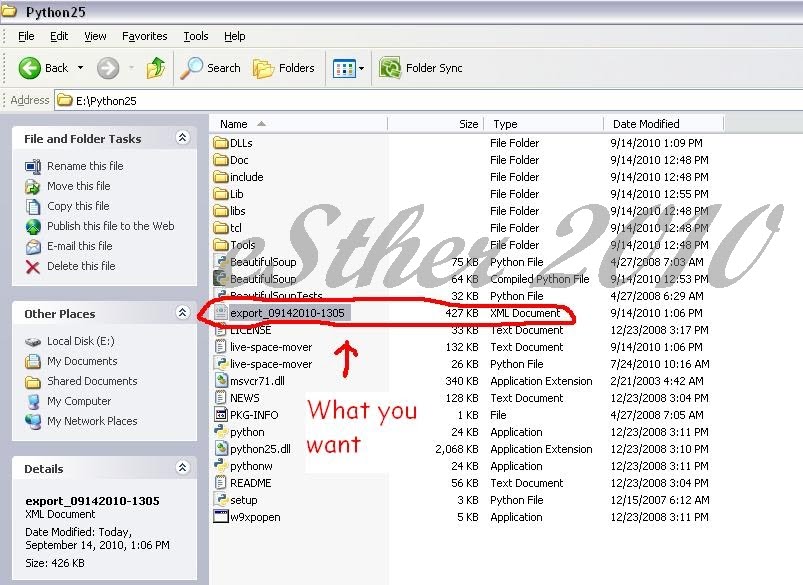Select the python application icon
Image resolution: width=803 pixels, height=585 pixels.
pos(221,431)
